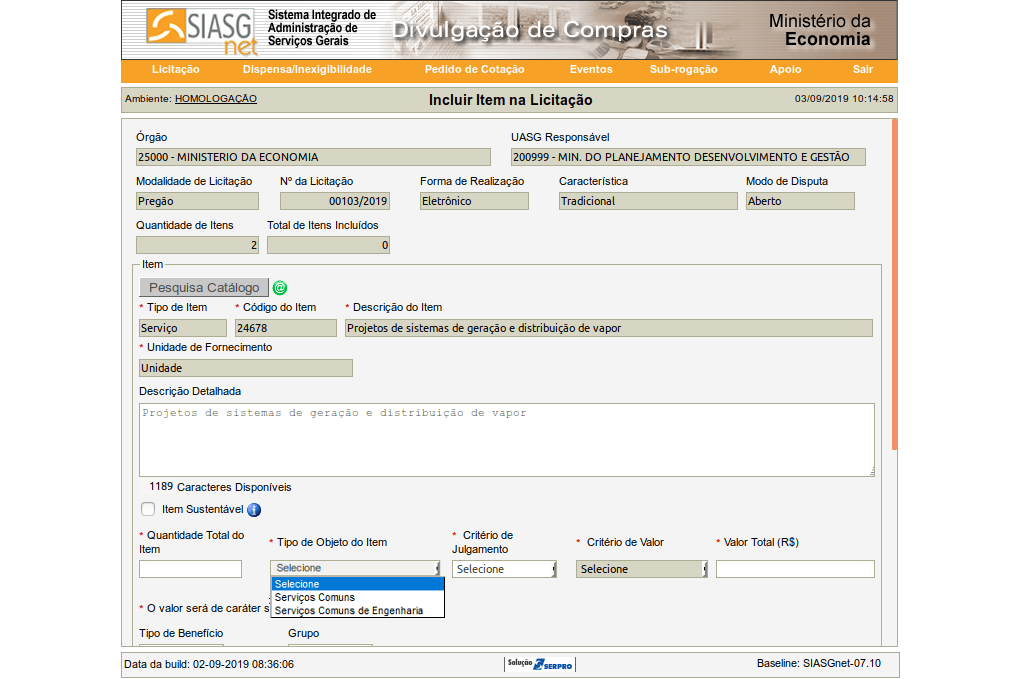Open the Critério de Valor dropdown
This screenshot has width=1019, height=679.
641,569
